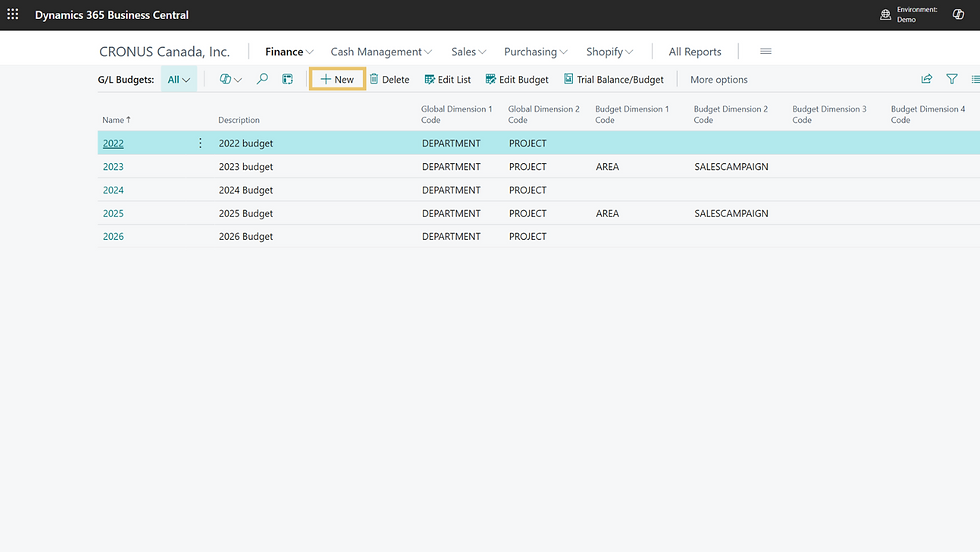Open Trial Balance/Budget report
This screenshot has width=980, height=552.
pyautogui.click(x=613, y=79)
